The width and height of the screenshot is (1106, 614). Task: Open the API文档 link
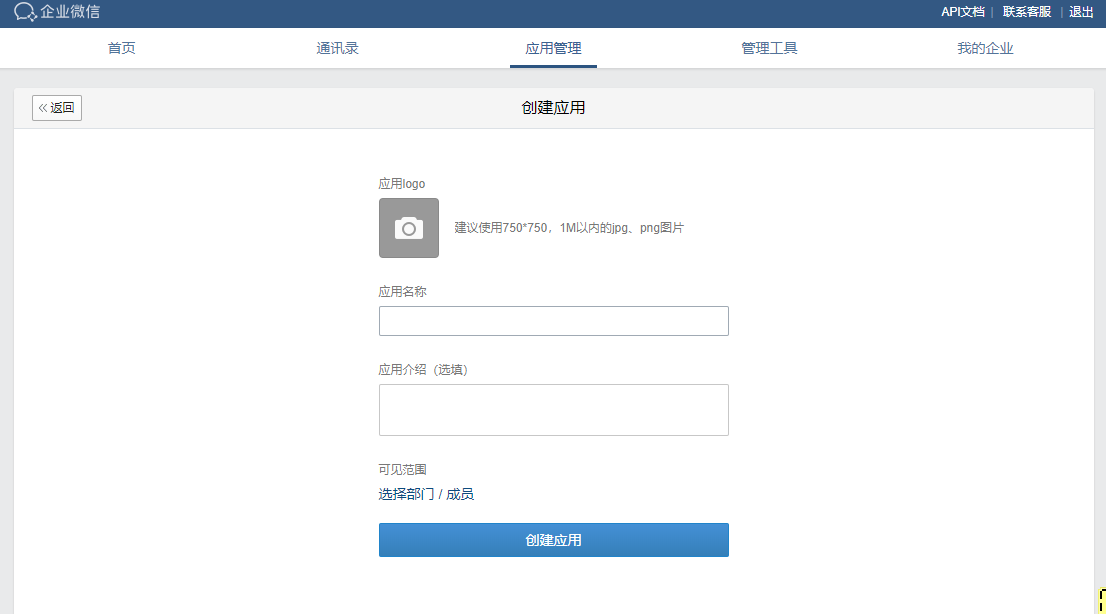point(962,12)
